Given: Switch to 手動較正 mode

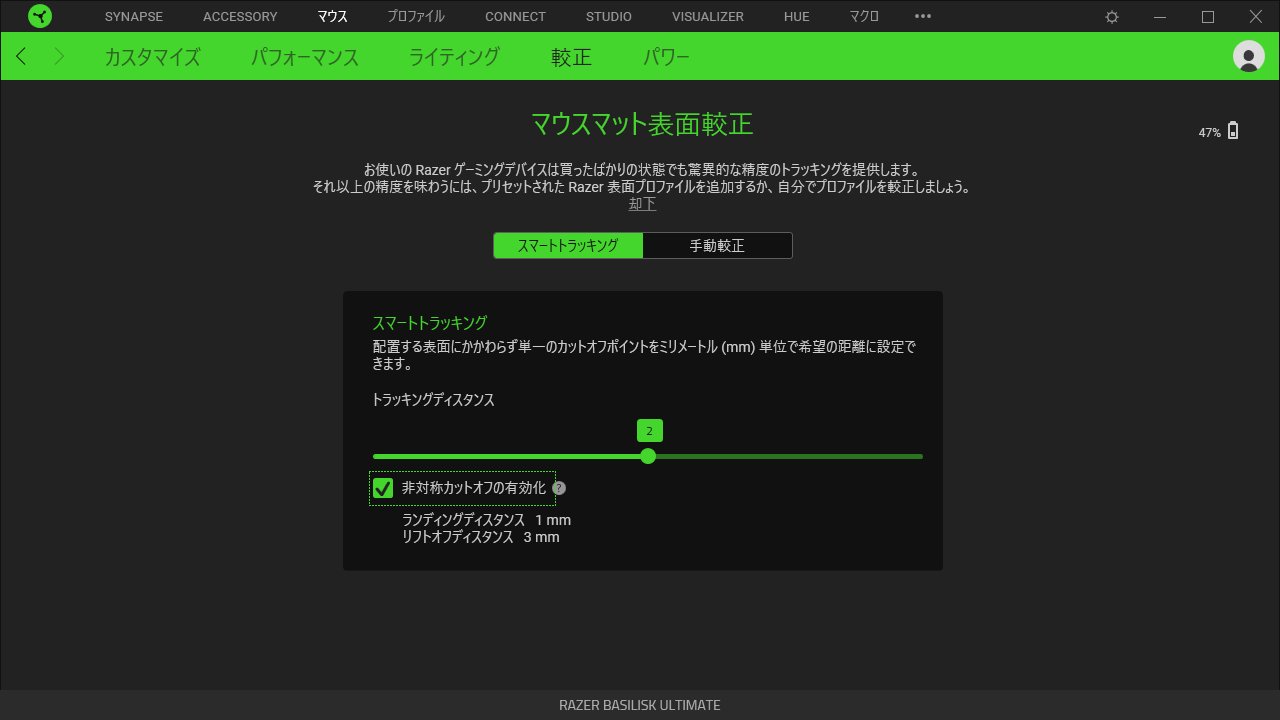Looking at the screenshot, I should click(x=717, y=246).
